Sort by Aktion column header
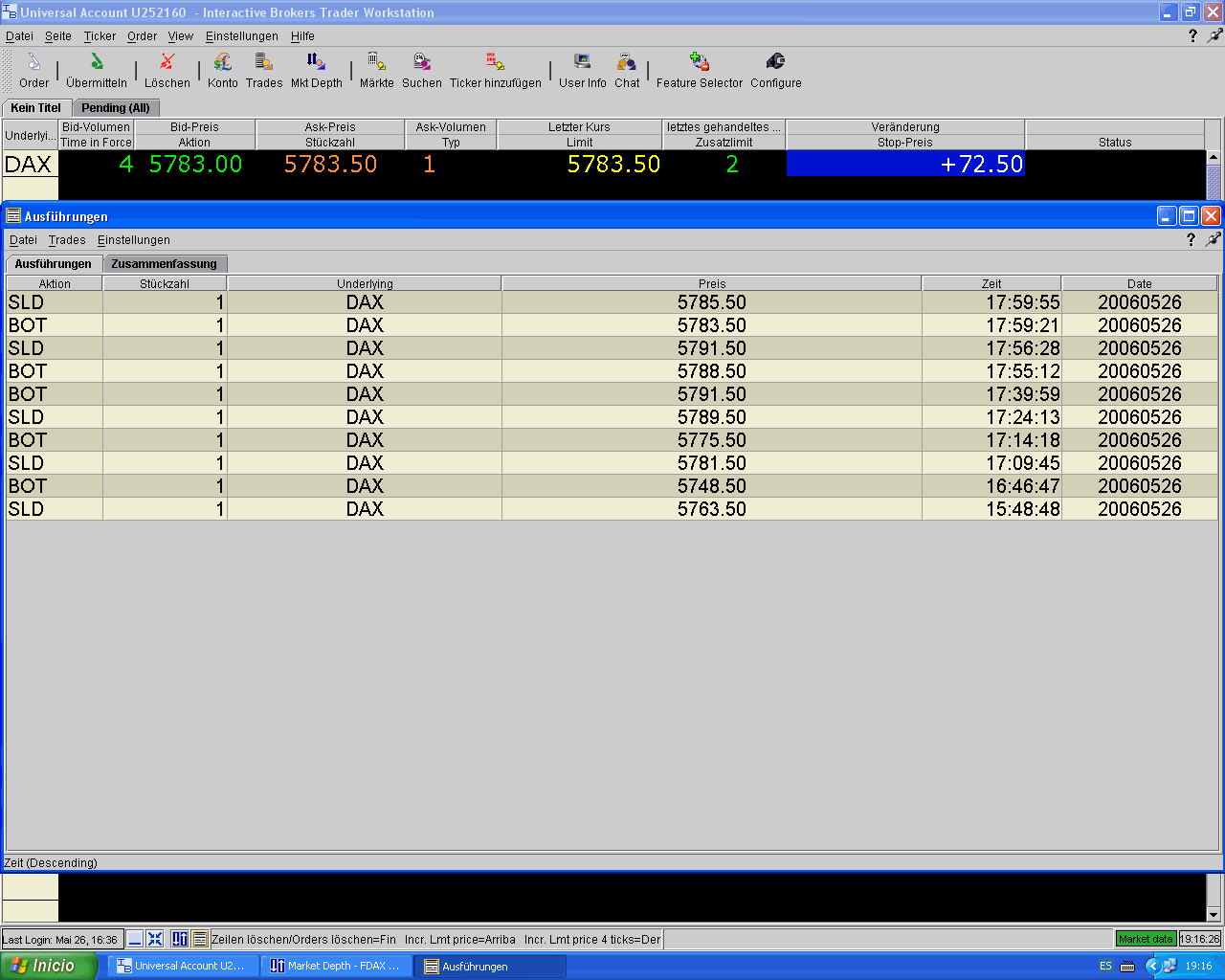The width and height of the screenshot is (1225, 980). [x=55, y=283]
